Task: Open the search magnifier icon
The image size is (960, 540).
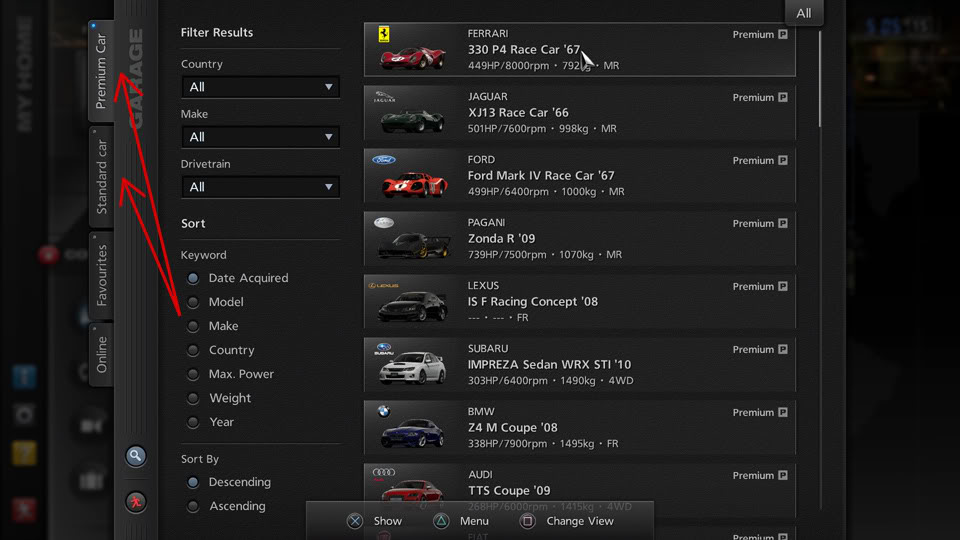Action: point(136,456)
